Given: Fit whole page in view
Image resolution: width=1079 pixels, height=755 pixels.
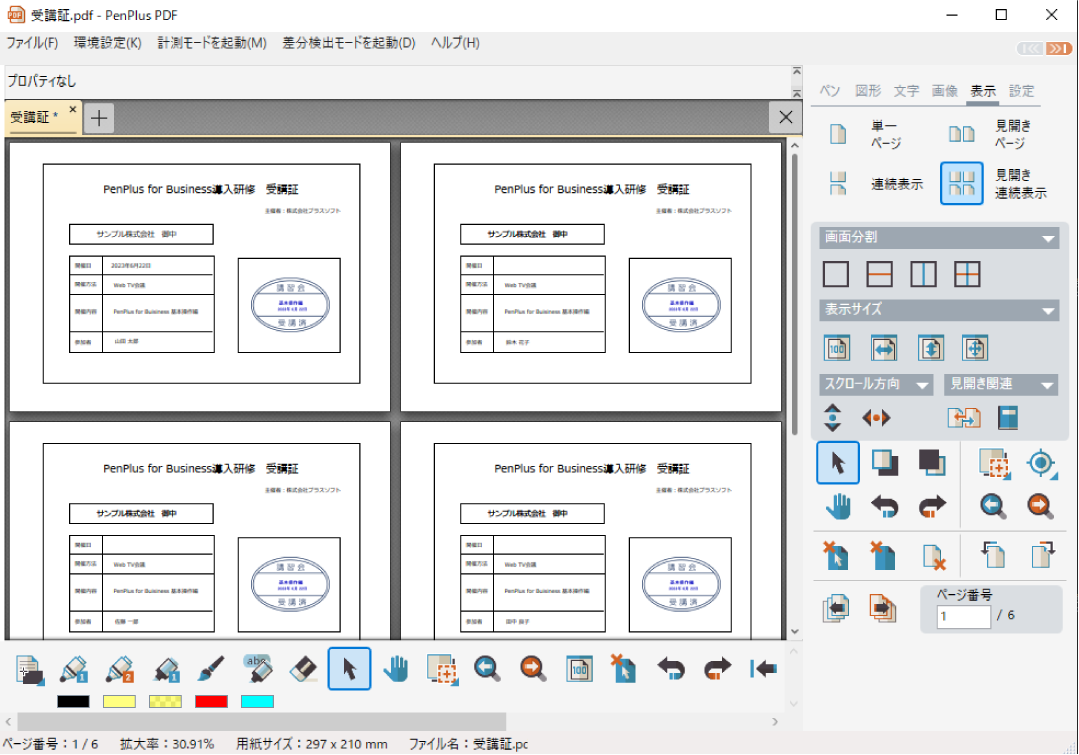Looking at the screenshot, I should (975, 348).
